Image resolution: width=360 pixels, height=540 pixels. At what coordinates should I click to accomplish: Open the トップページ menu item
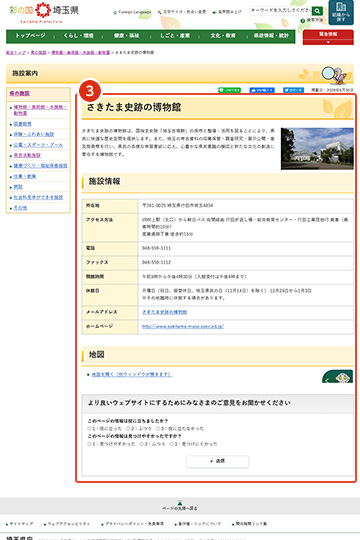point(30,36)
